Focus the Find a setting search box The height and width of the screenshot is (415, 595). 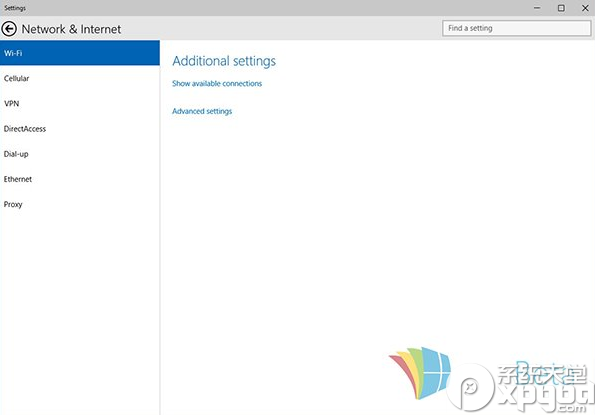[516, 28]
